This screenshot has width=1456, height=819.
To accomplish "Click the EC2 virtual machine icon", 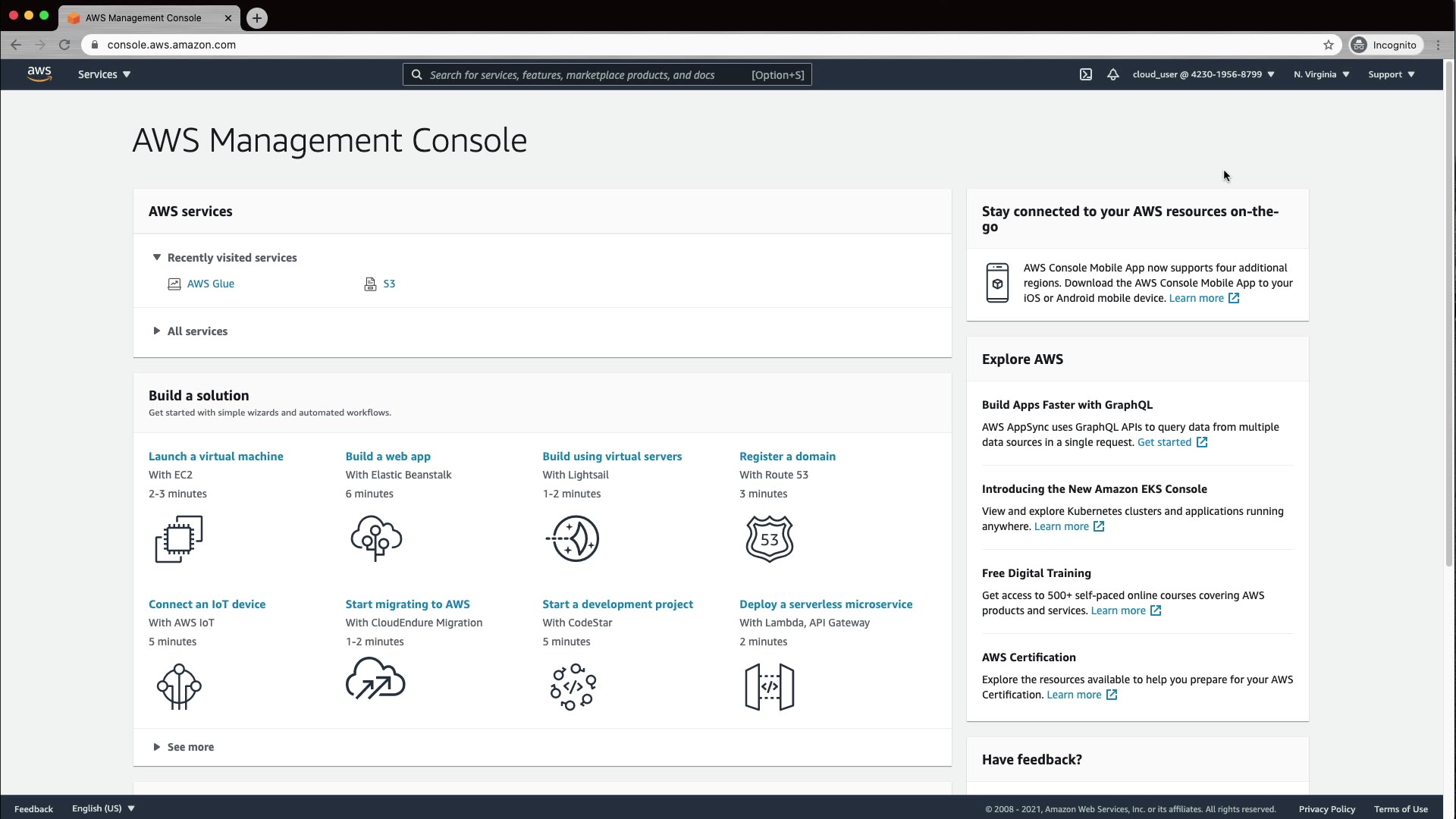I will [x=179, y=539].
